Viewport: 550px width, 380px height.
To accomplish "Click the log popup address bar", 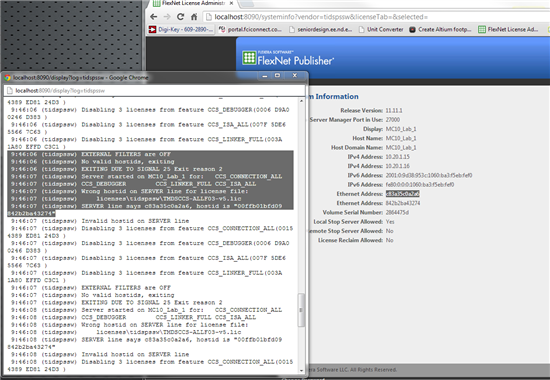I will (x=154, y=91).
